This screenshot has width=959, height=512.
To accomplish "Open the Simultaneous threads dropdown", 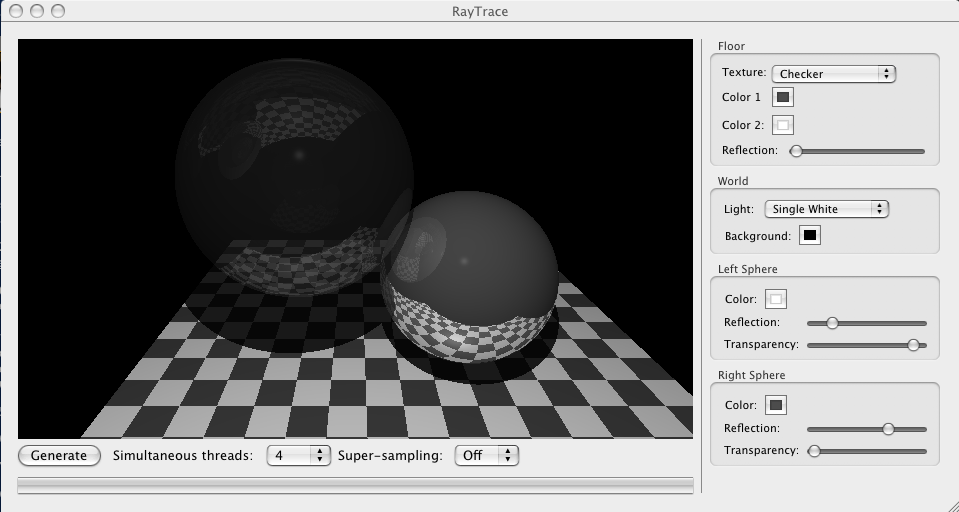I will pos(298,455).
